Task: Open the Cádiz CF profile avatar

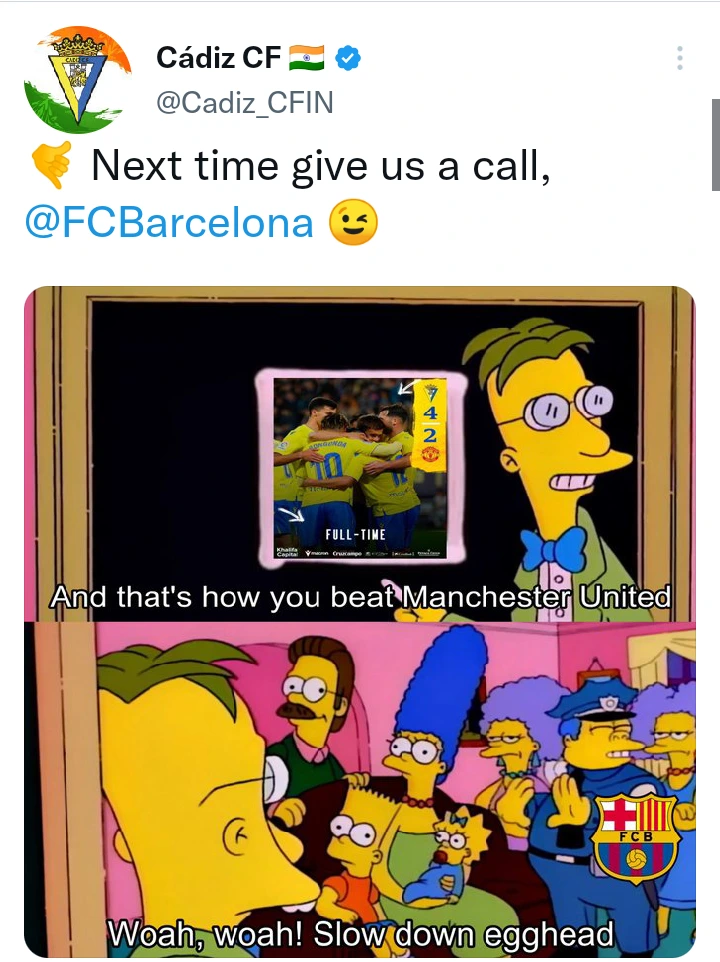Action: coord(77,80)
